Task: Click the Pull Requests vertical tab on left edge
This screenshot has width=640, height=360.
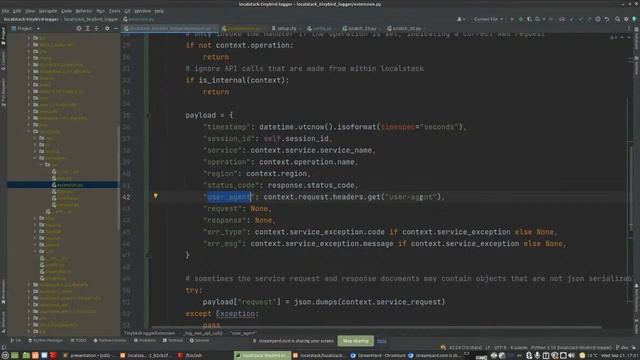Action: coord(3,92)
